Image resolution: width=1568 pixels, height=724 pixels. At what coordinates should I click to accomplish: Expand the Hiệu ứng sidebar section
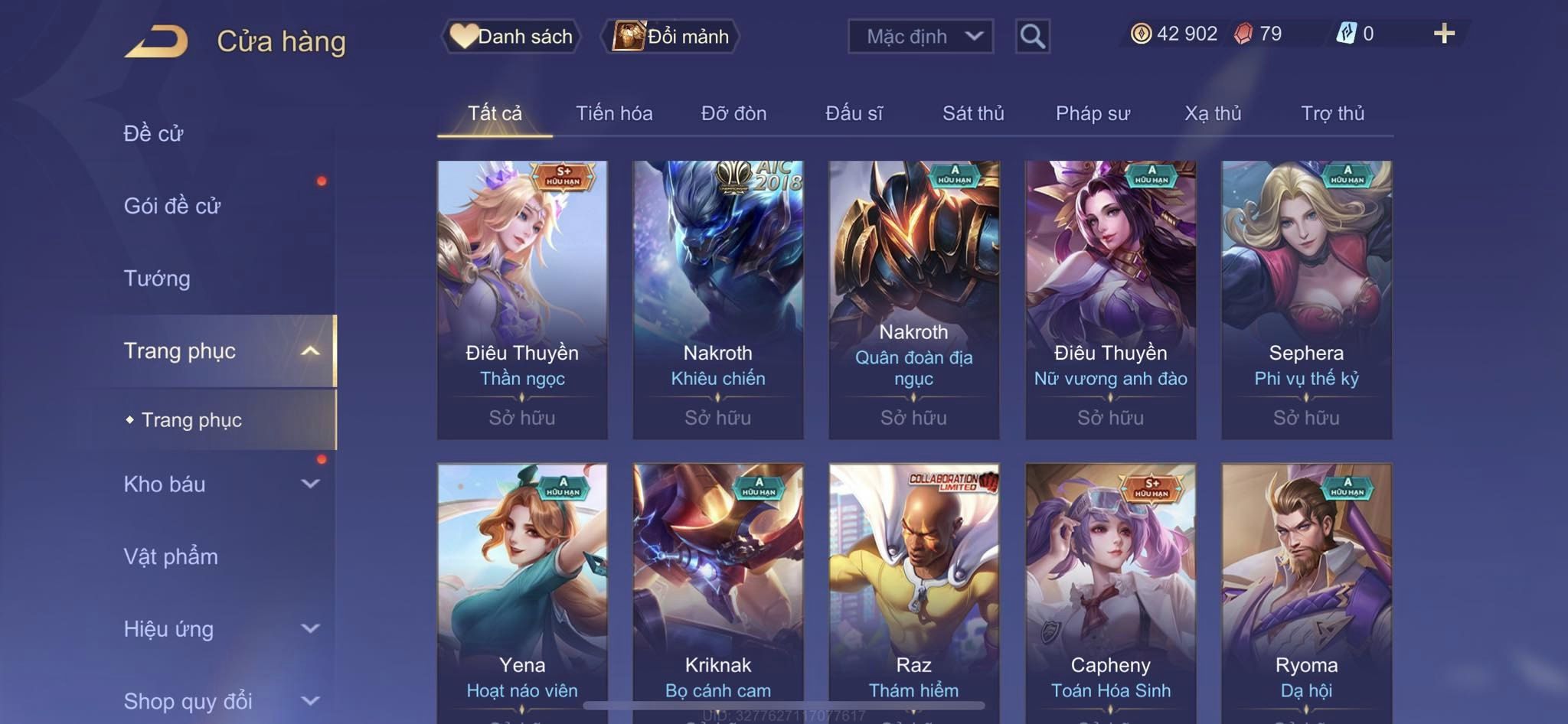[x=310, y=628]
